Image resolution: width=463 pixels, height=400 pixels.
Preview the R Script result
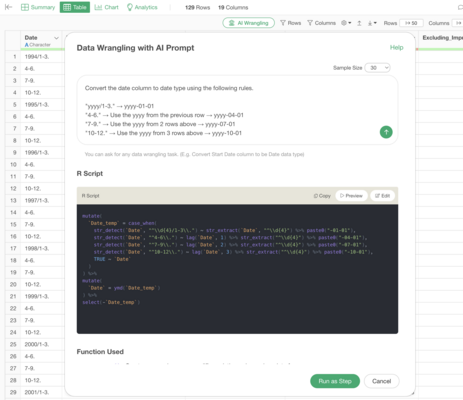click(x=351, y=196)
